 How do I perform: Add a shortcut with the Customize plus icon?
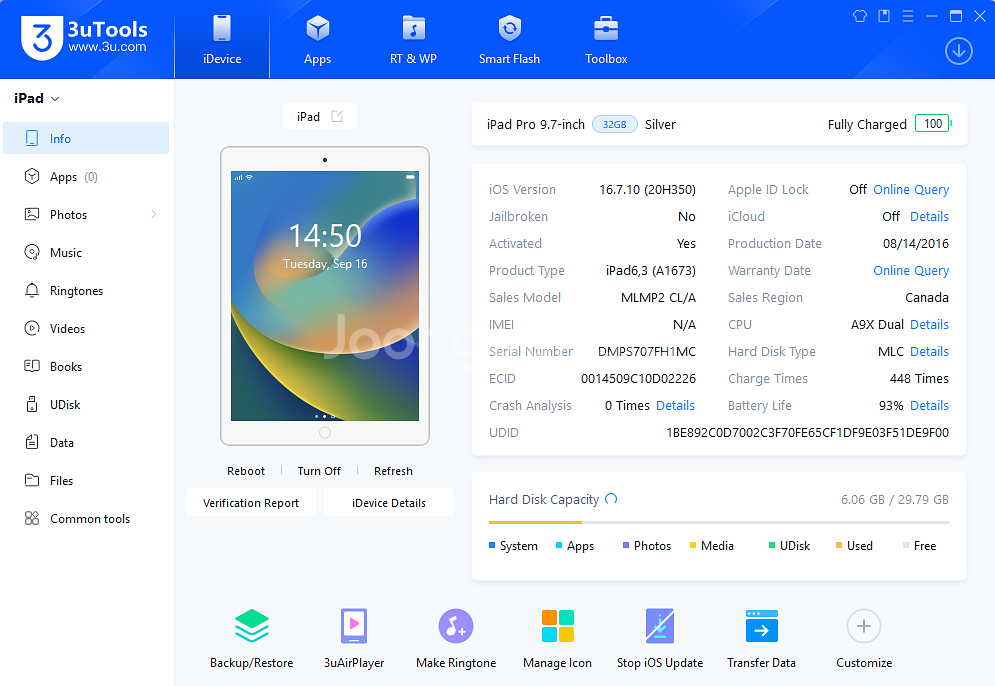click(x=863, y=627)
